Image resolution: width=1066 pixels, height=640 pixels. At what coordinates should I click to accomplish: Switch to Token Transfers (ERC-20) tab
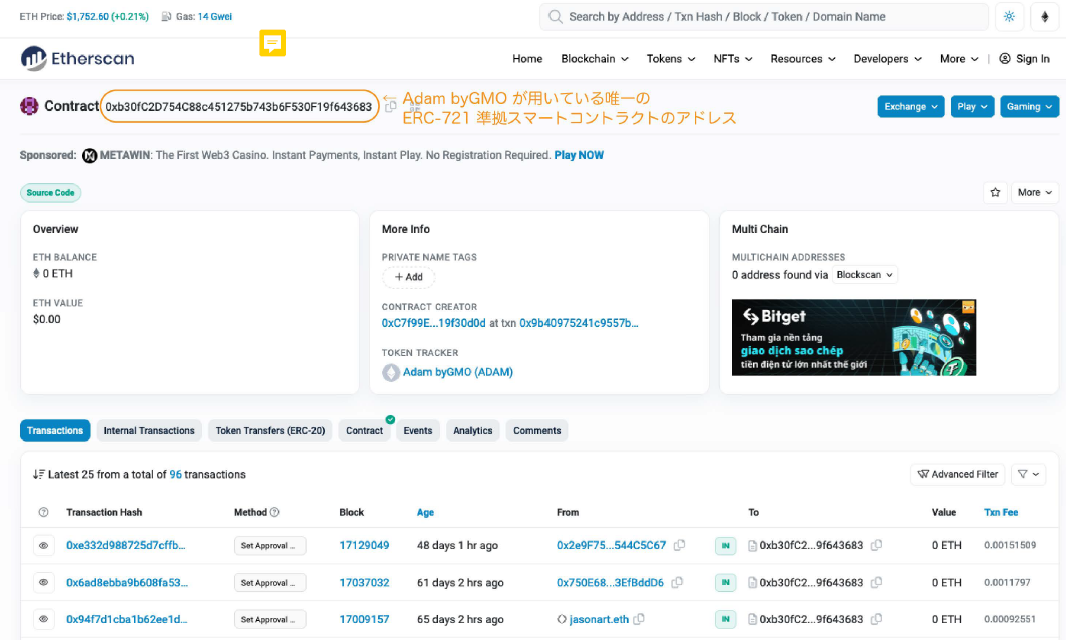270,431
